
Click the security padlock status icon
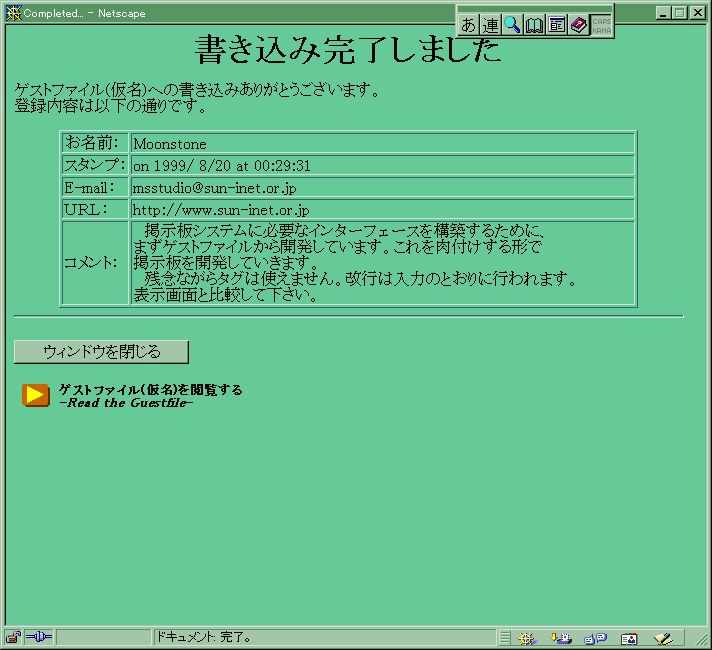[x=14, y=637]
